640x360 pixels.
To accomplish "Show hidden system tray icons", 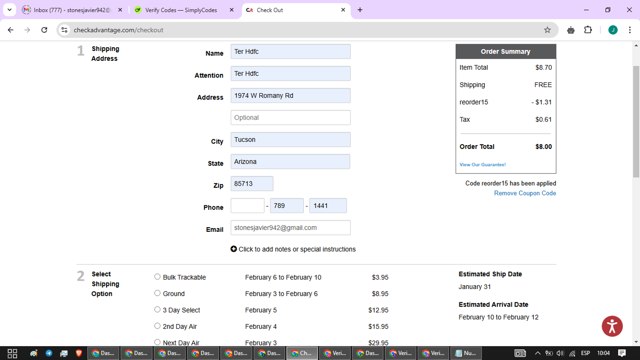I will 538,353.
